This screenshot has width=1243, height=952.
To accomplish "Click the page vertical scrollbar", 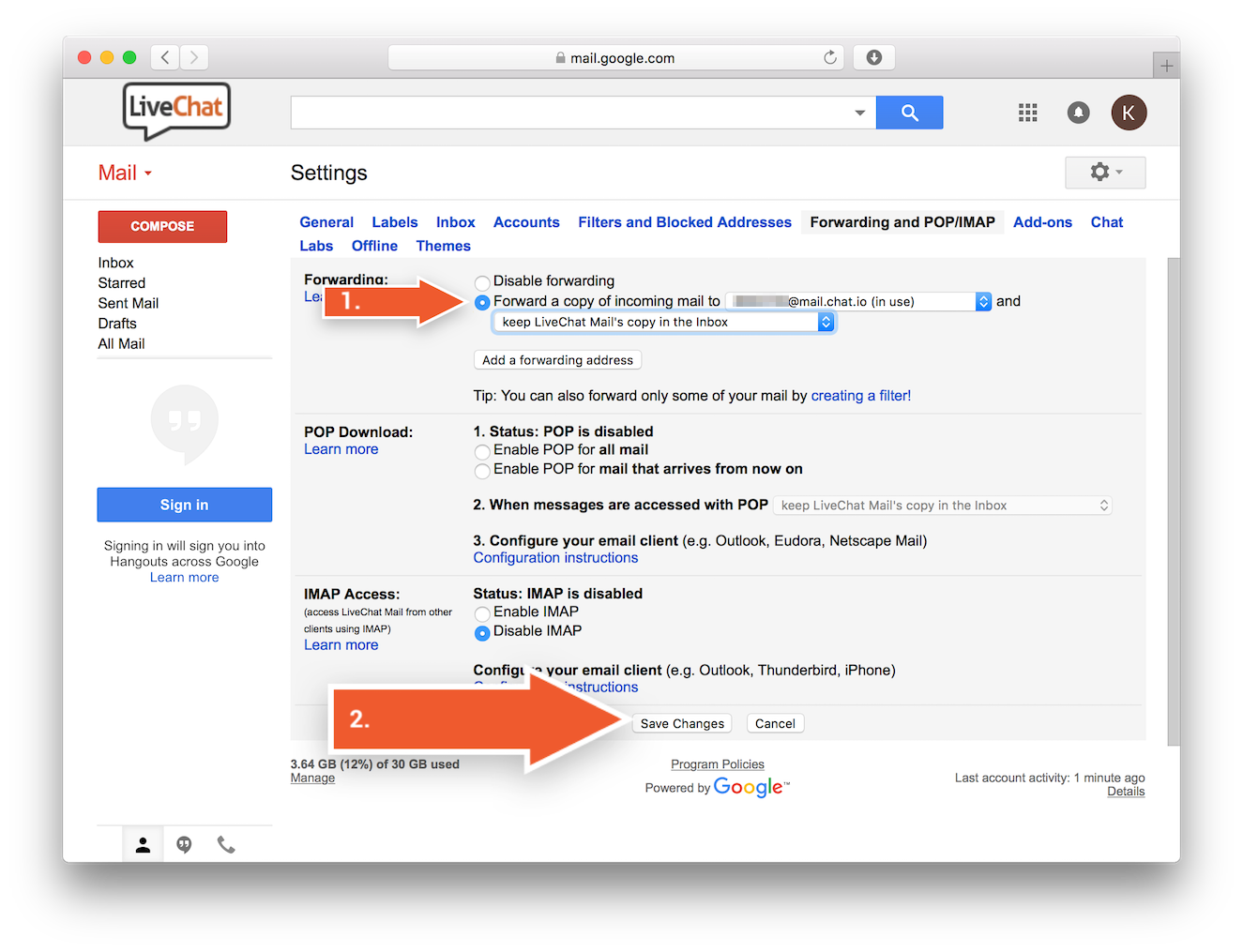I will 1174,502.
